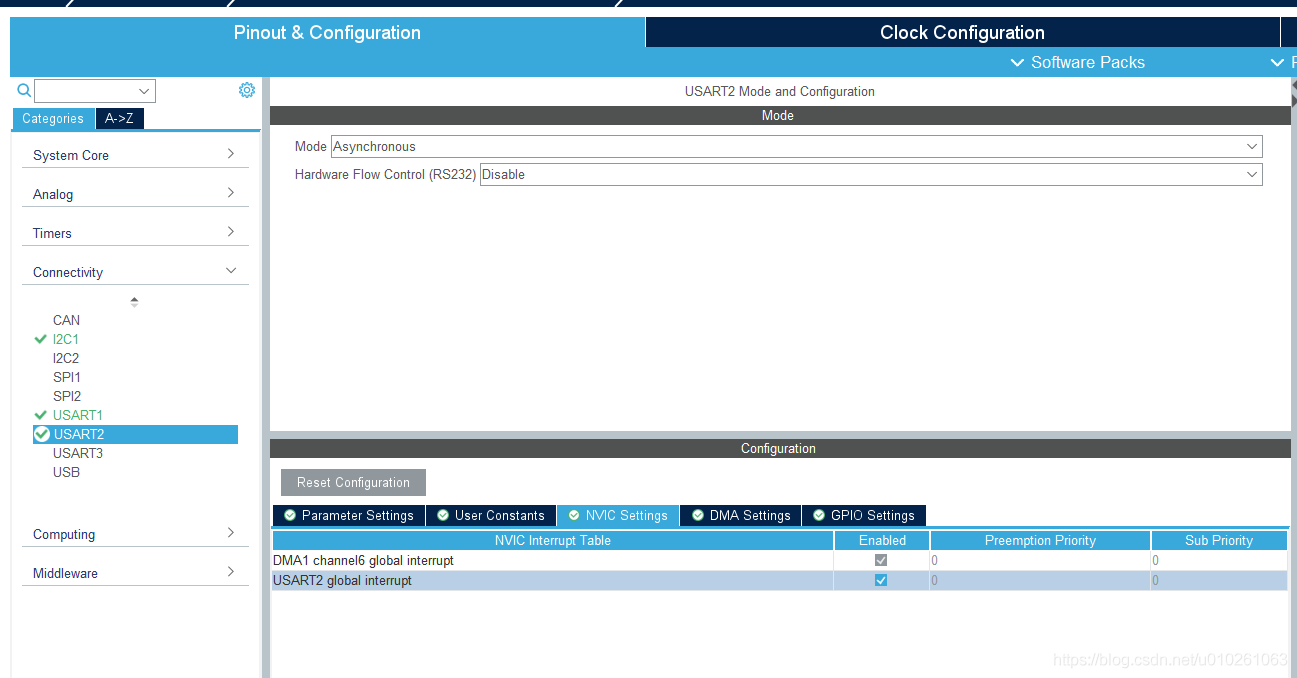Select I2C1 peripheral
The width and height of the screenshot is (1297, 678).
[x=66, y=339]
